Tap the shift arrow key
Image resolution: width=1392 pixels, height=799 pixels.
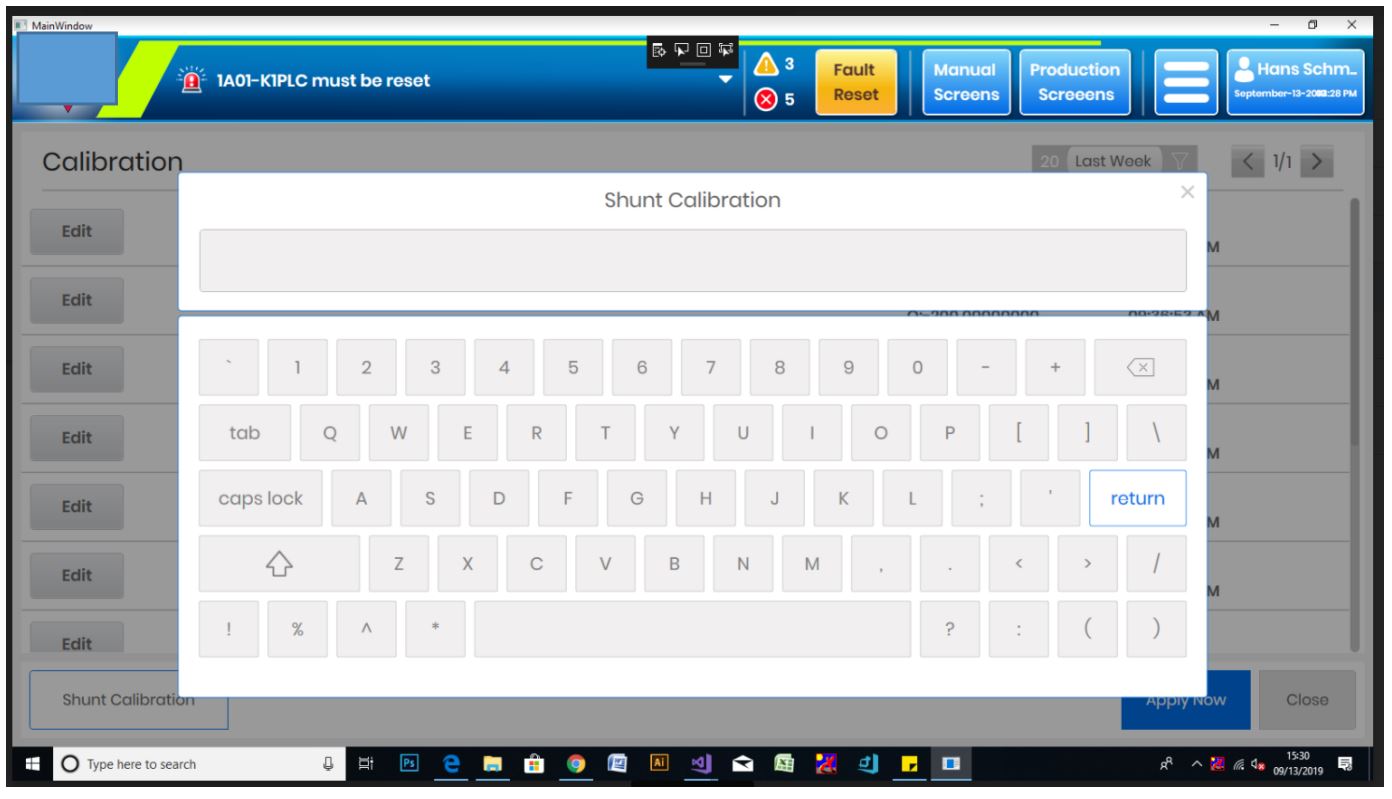point(278,564)
